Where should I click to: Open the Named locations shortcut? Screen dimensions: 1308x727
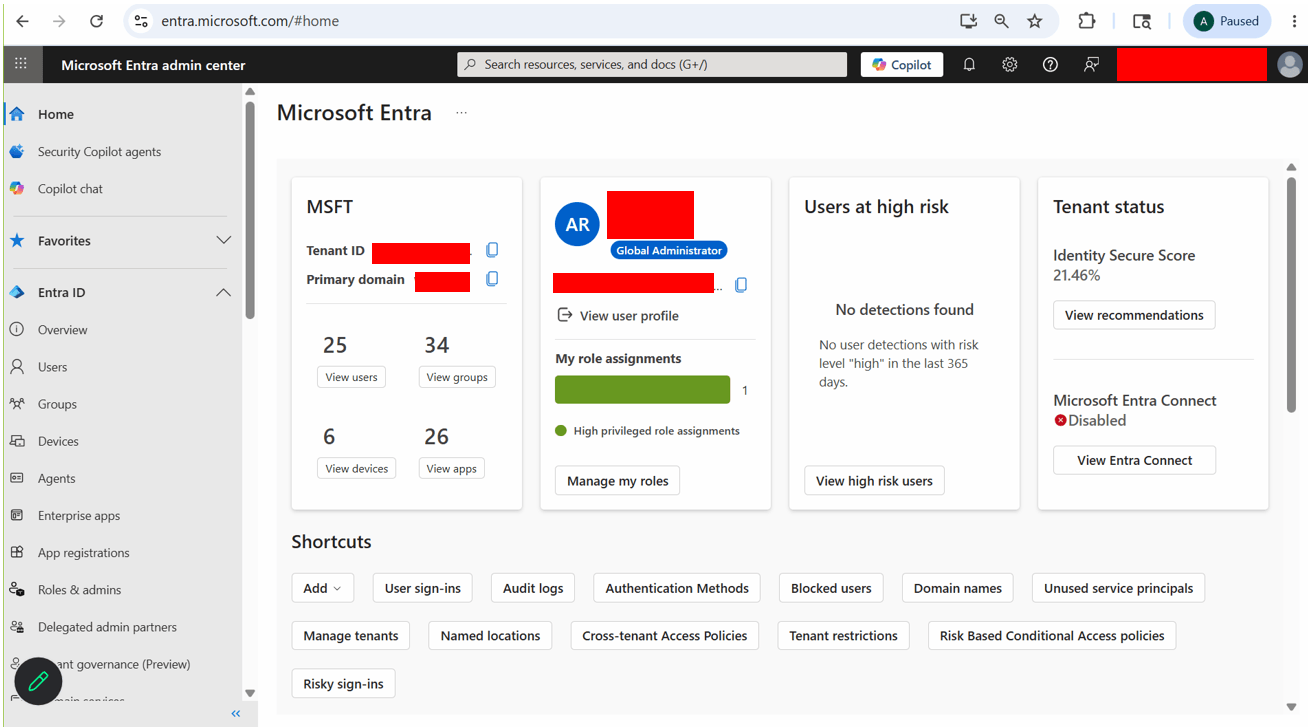tap(490, 636)
